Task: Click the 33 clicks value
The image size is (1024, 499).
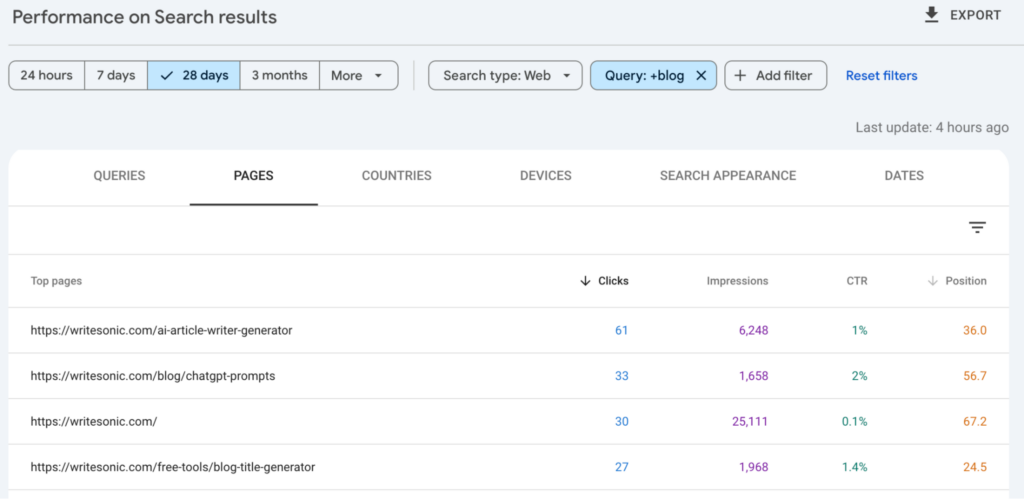Action: [621, 376]
